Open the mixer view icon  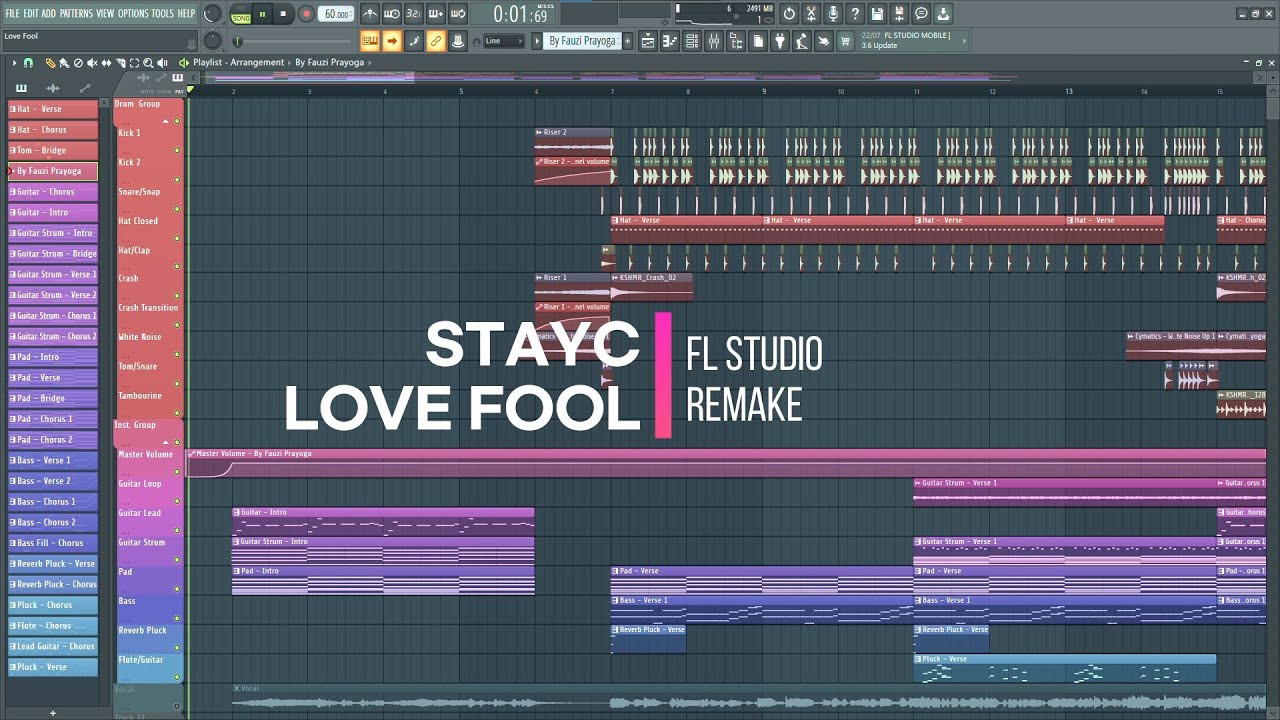pos(714,41)
